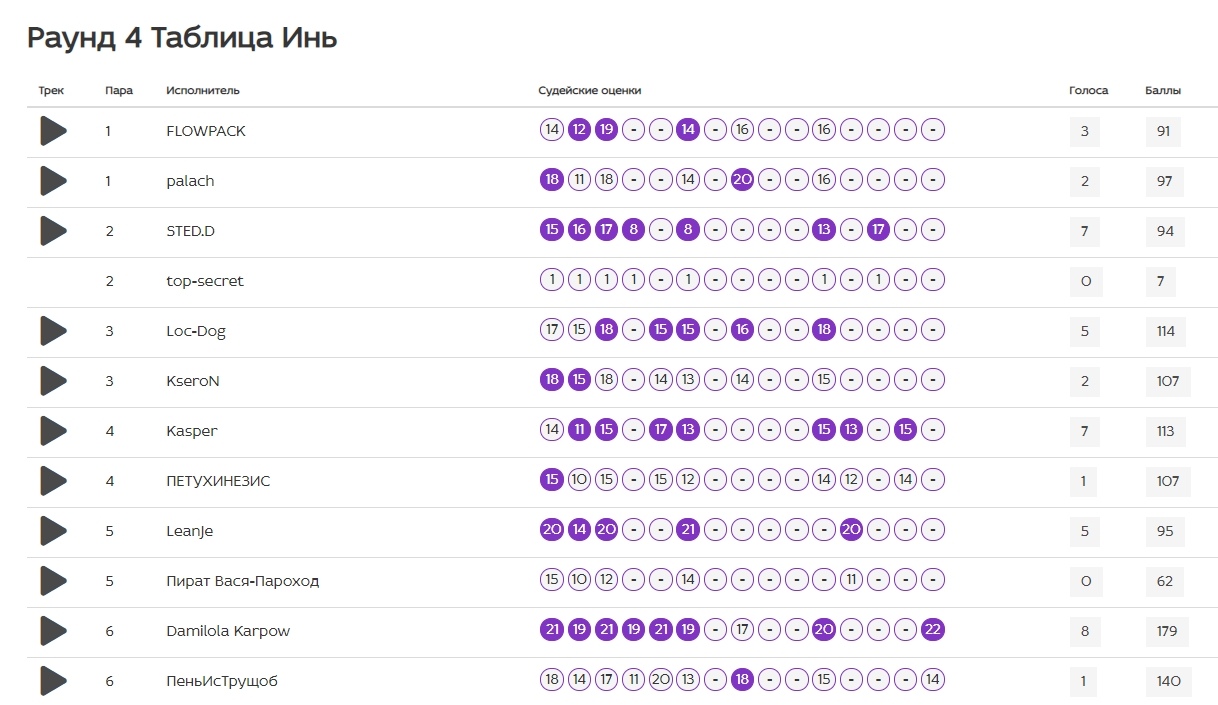Play the KseroN track
Viewport: 1218px width, 705px height.
pyautogui.click(x=53, y=381)
